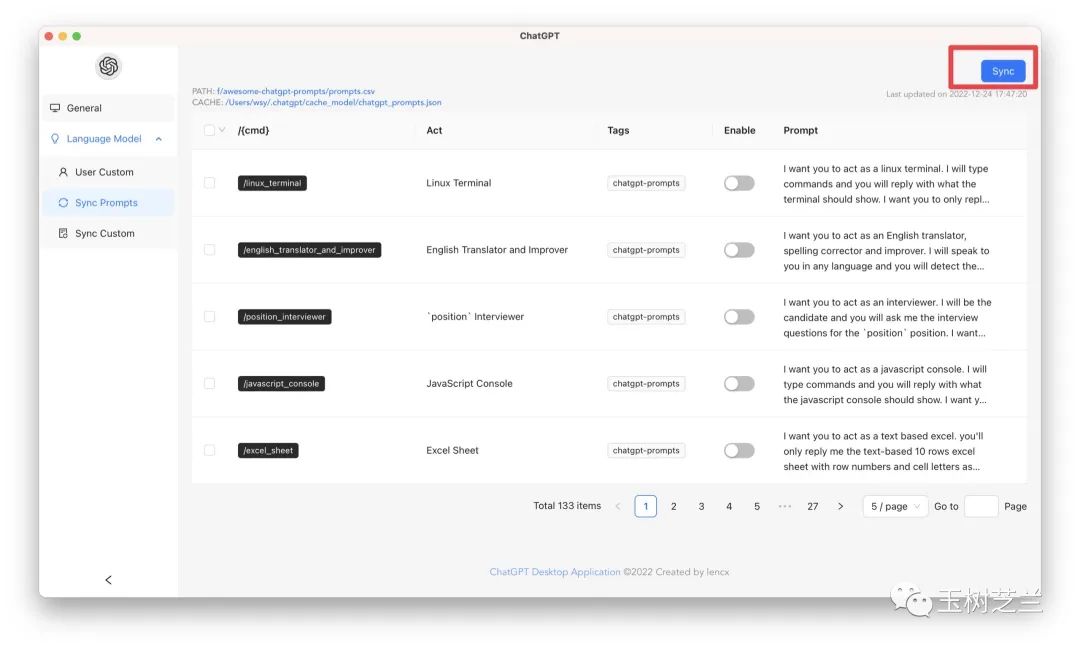The height and width of the screenshot is (649, 1080).
Task: Click the /javascript_console command tag
Action: tap(281, 384)
